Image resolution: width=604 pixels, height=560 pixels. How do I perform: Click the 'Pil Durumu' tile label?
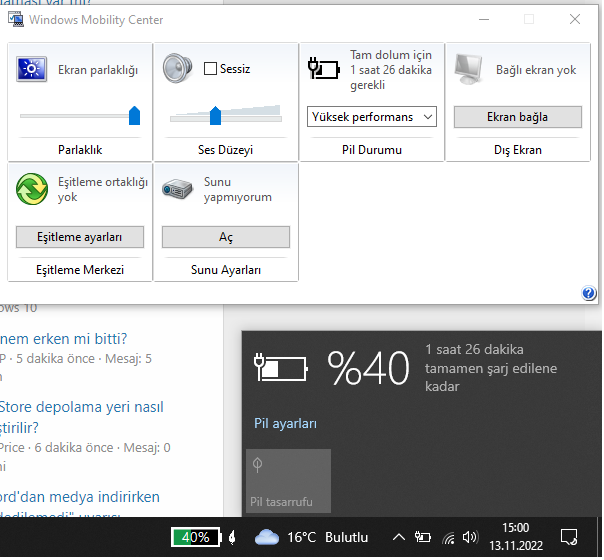(373, 150)
